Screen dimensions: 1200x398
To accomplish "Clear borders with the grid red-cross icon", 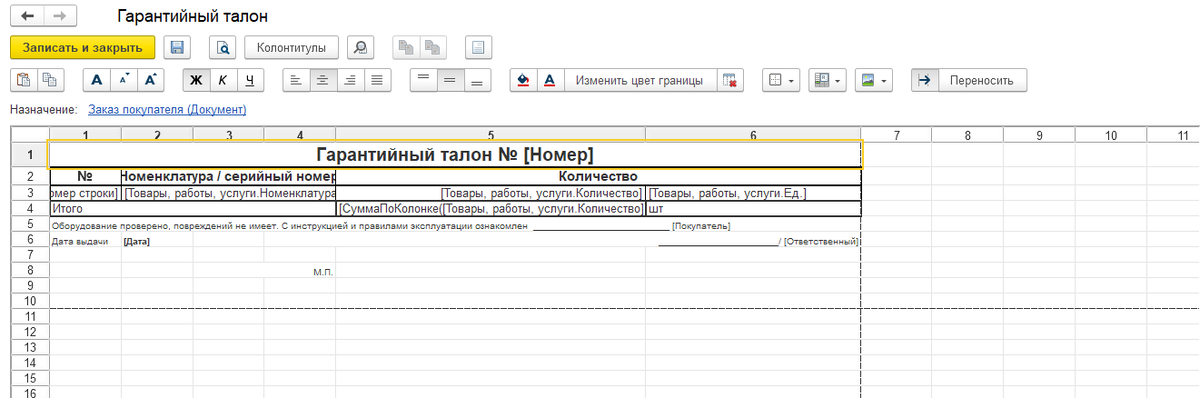I will tap(730, 80).
